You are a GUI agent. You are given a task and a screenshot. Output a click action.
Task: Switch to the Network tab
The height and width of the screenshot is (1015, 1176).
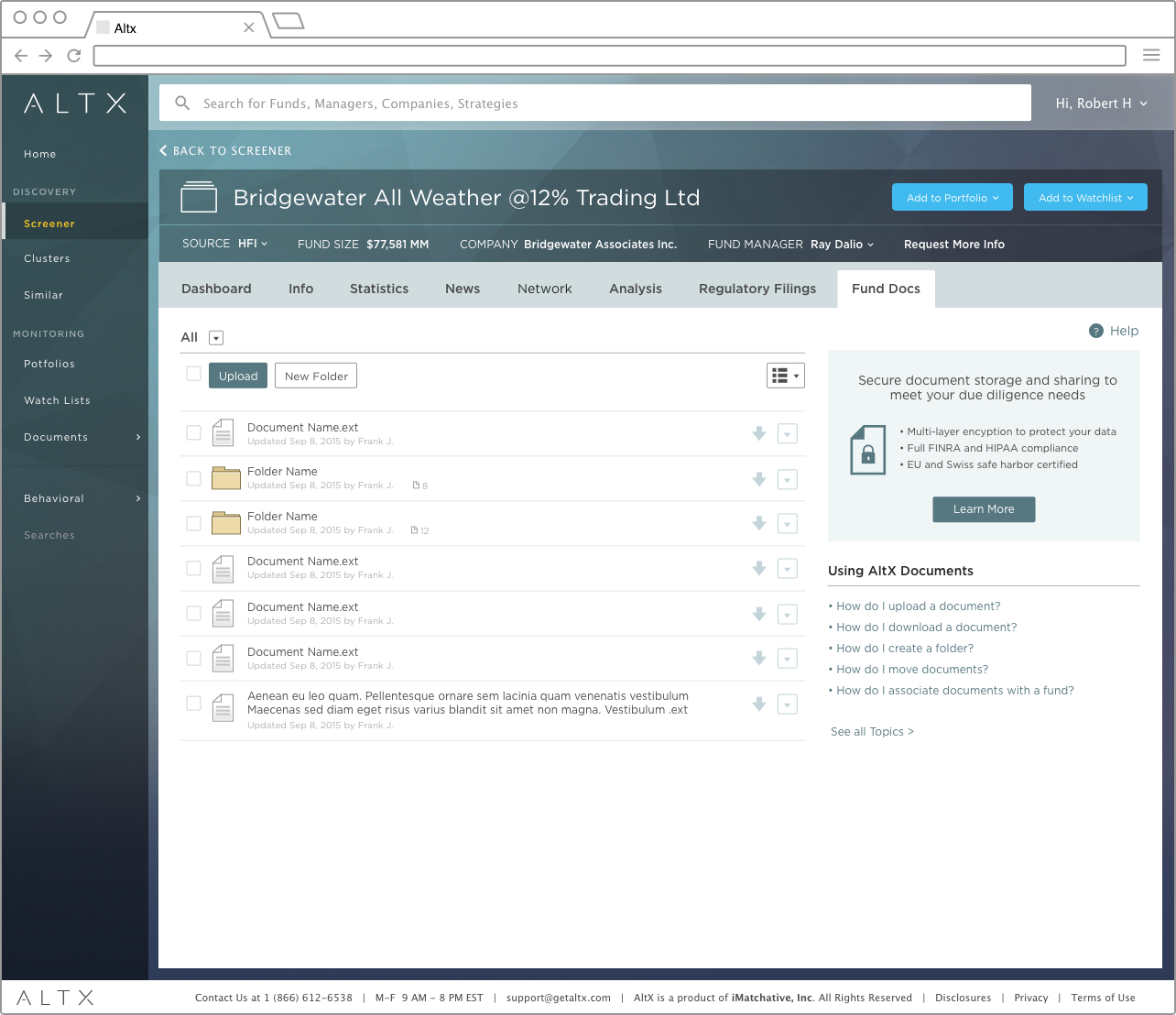[545, 289]
